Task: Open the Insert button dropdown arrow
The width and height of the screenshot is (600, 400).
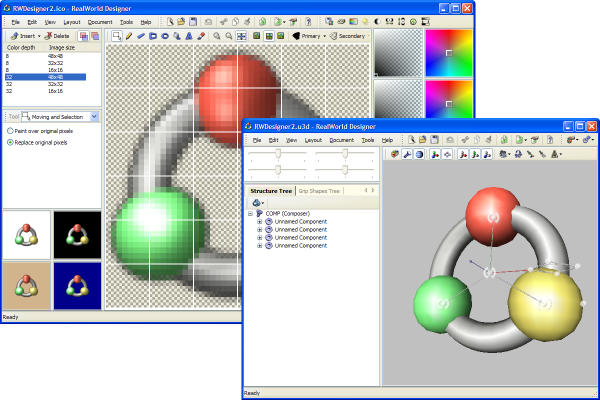Action: coord(39,36)
